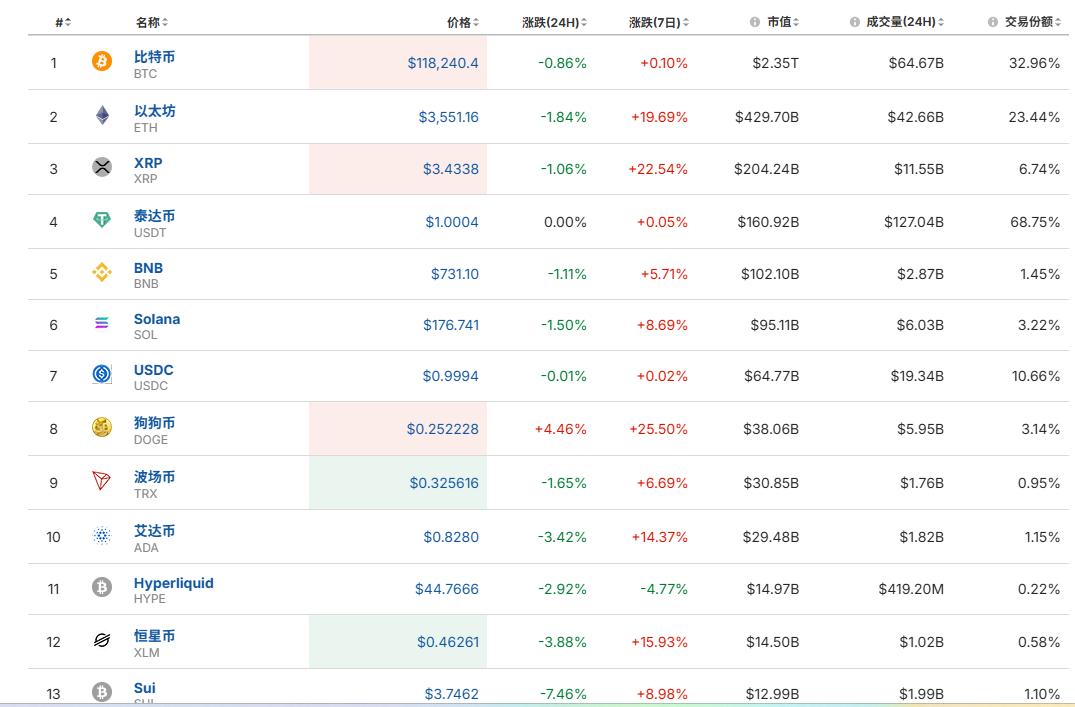Open the 波场币 coin link
The height and width of the screenshot is (707, 1075).
tap(154, 477)
